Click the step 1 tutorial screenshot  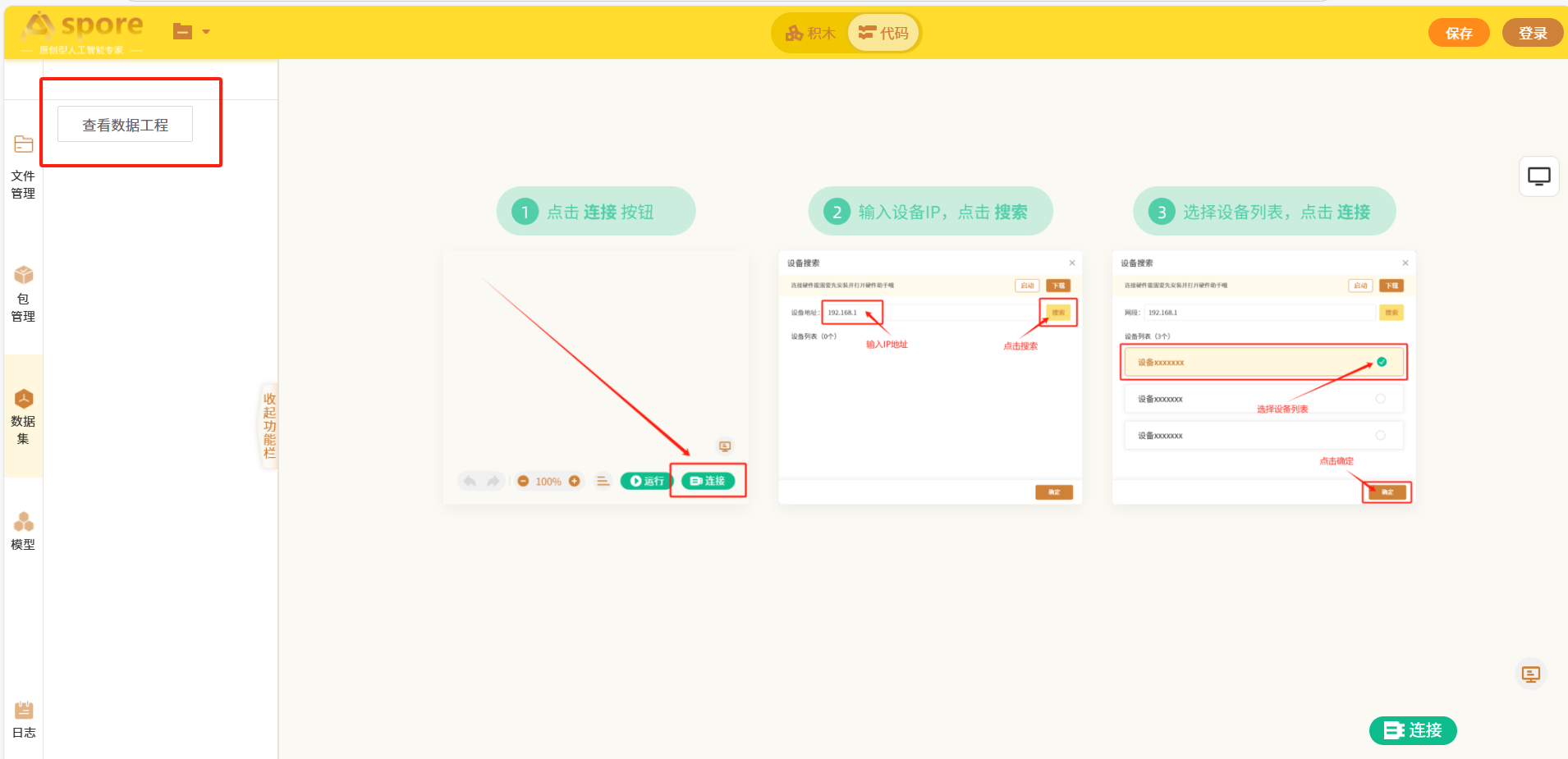595,377
